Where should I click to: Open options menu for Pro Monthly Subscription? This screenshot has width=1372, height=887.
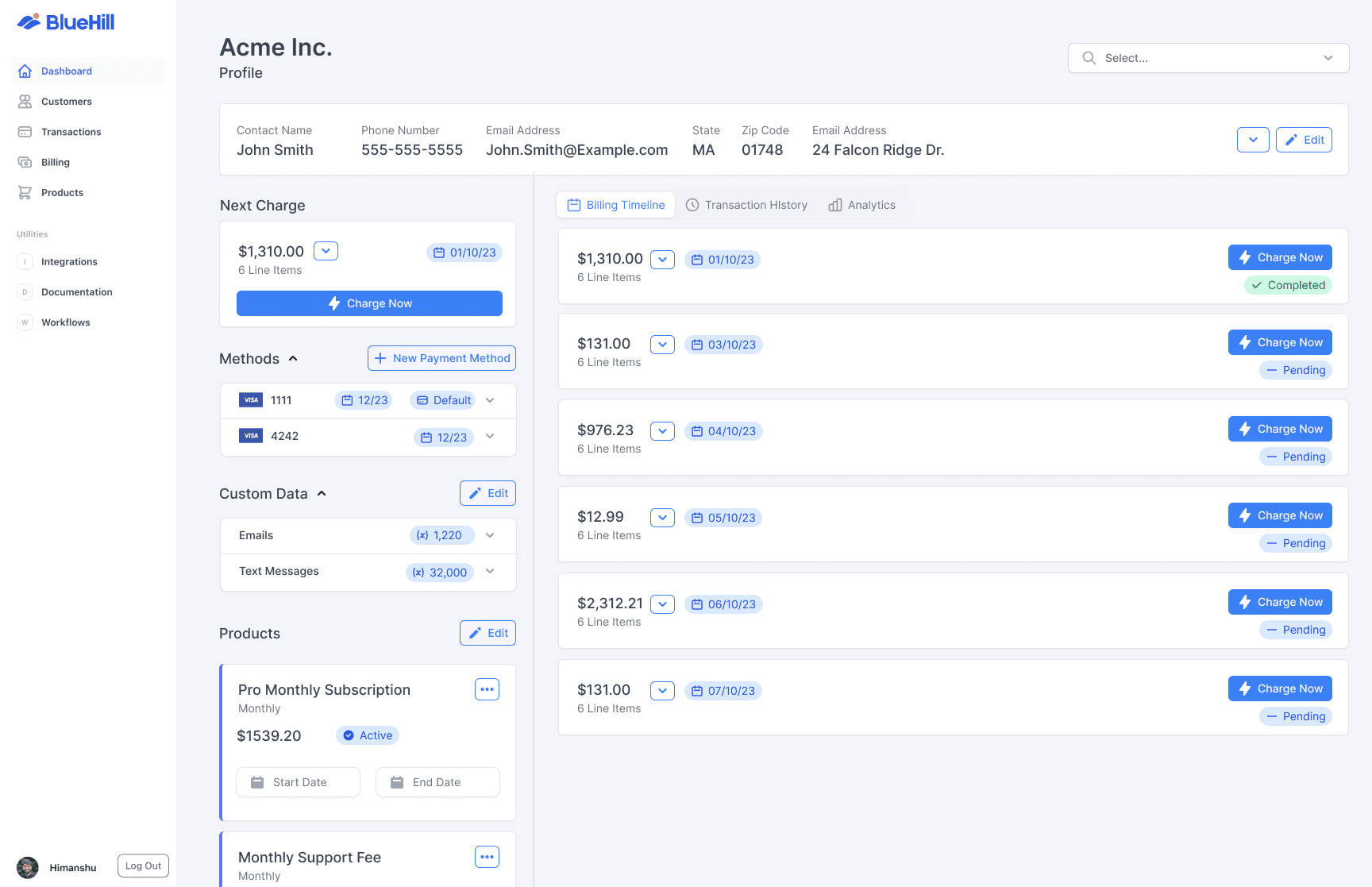[487, 689]
